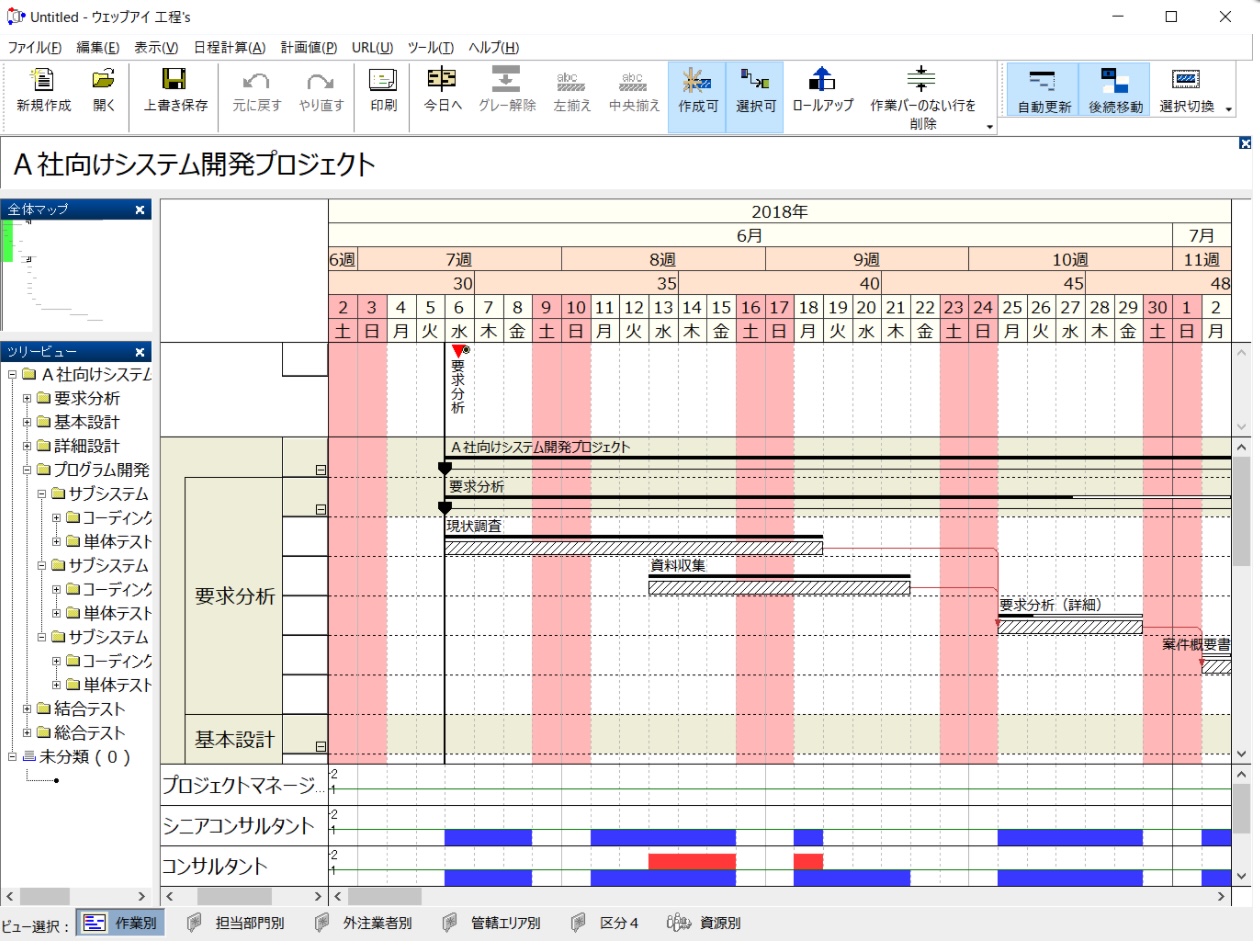Open dropdown beside 作業バーのない行を削除
The width and height of the screenshot is (1260, 947).
990,127
